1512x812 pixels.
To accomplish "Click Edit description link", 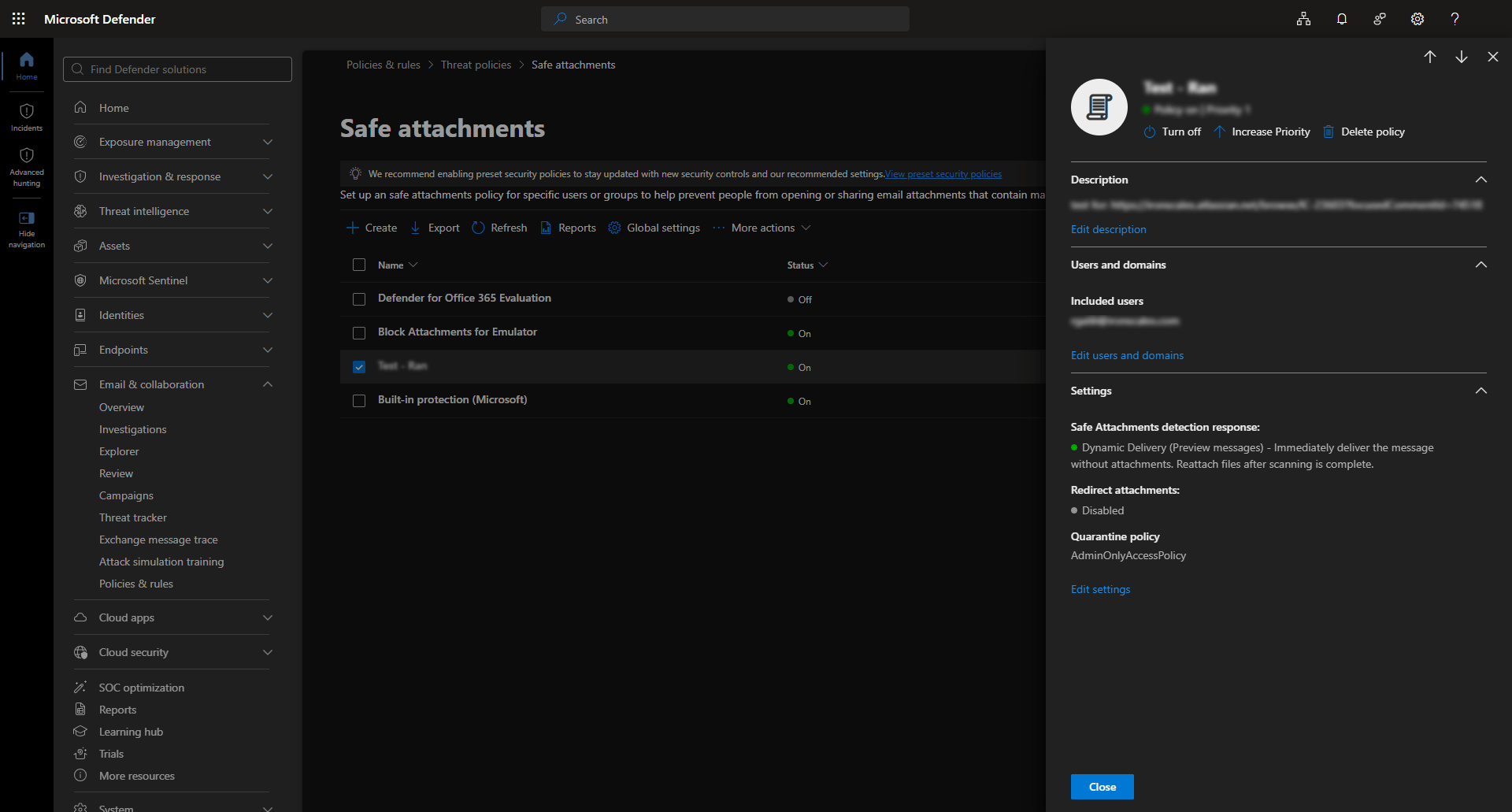I will (x=1108, y=229).
